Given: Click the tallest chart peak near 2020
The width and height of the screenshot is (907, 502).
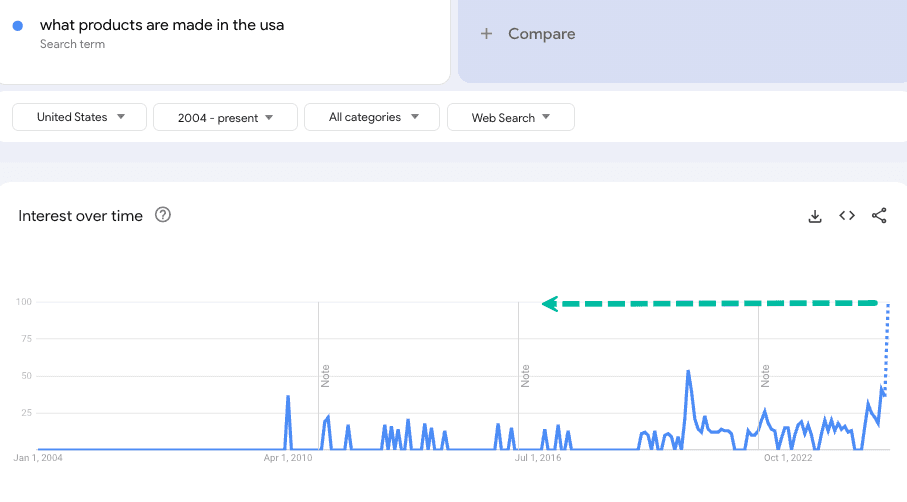Looking at the screenshot, I should click(688, 371).
